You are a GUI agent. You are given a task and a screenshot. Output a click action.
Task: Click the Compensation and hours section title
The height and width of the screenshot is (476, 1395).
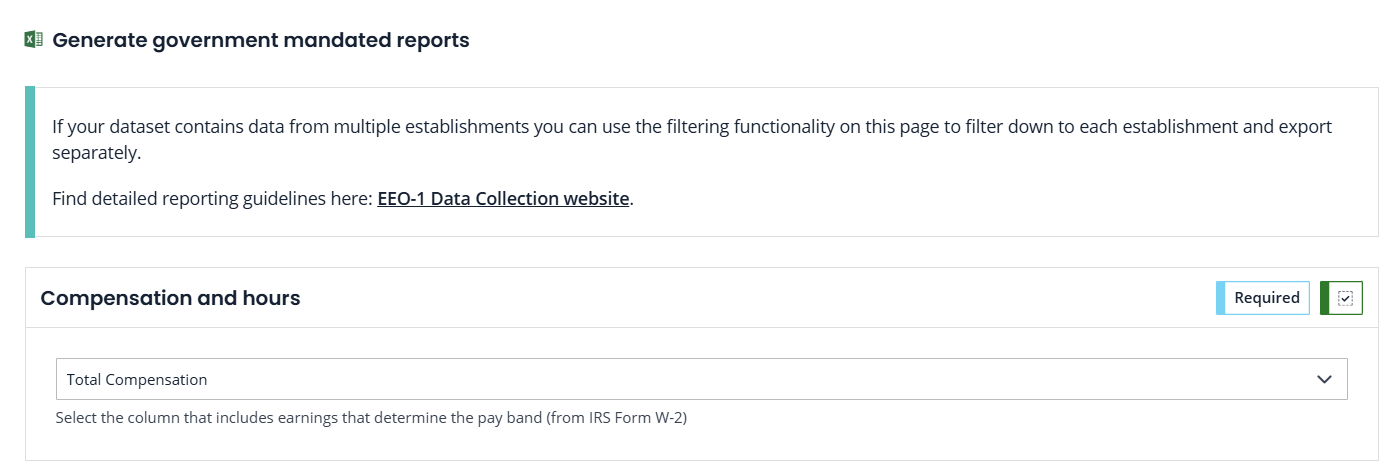(x=170, y=298)
